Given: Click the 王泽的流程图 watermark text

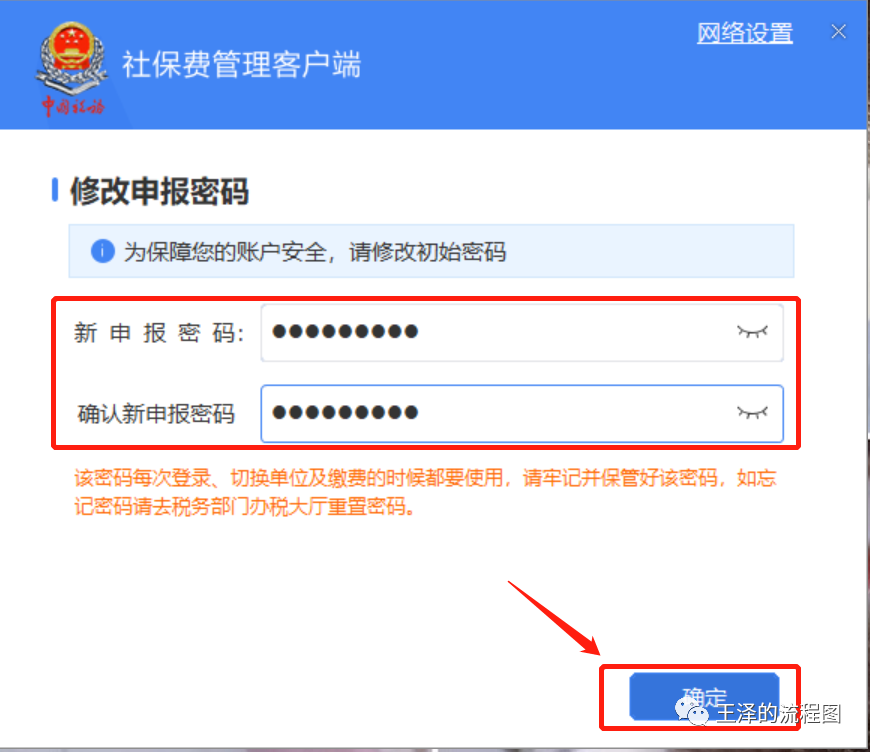Looking at the screenshot, I should point(778,714).
